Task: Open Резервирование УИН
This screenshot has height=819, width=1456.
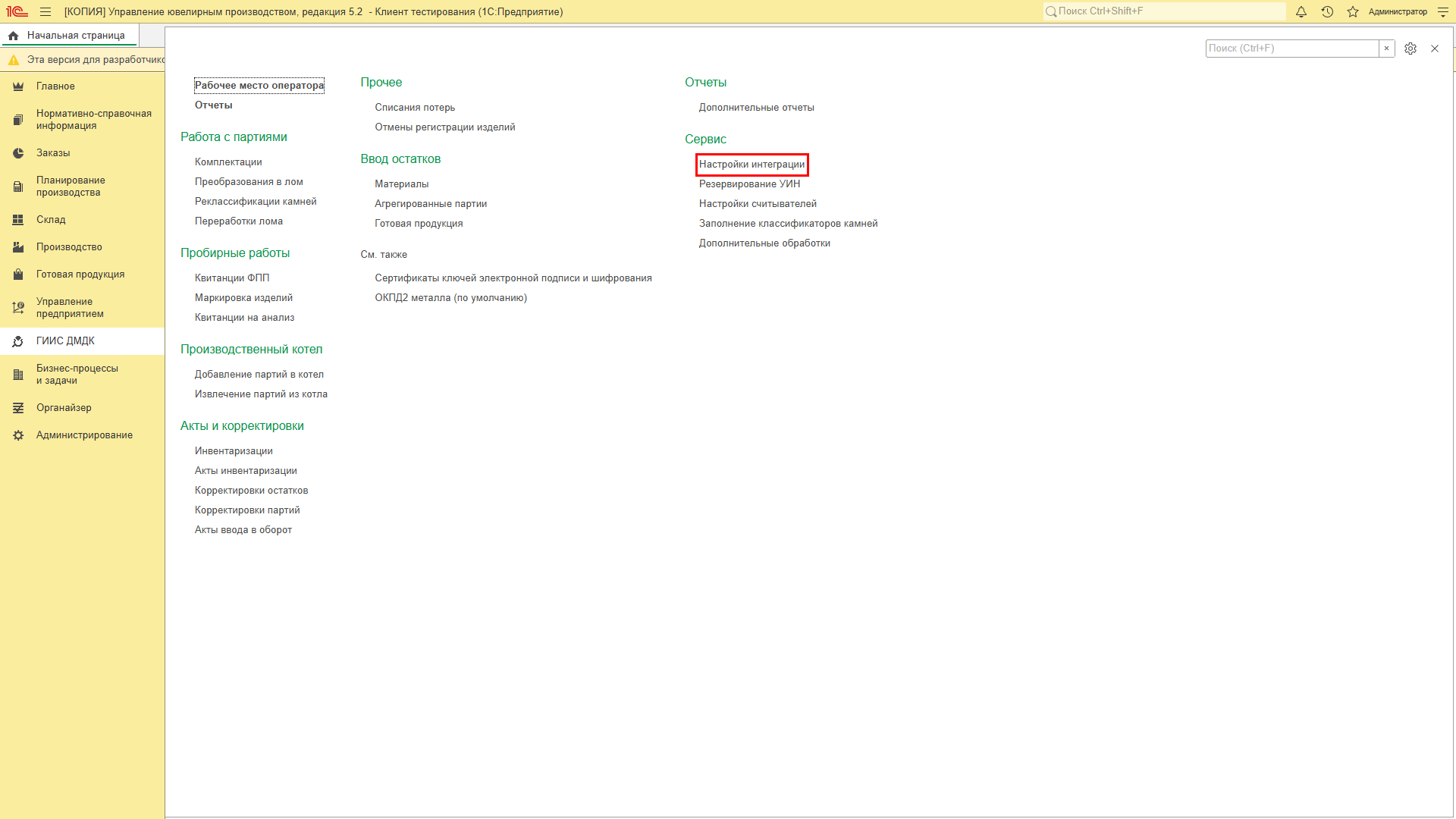Action: tap(749, 184)
